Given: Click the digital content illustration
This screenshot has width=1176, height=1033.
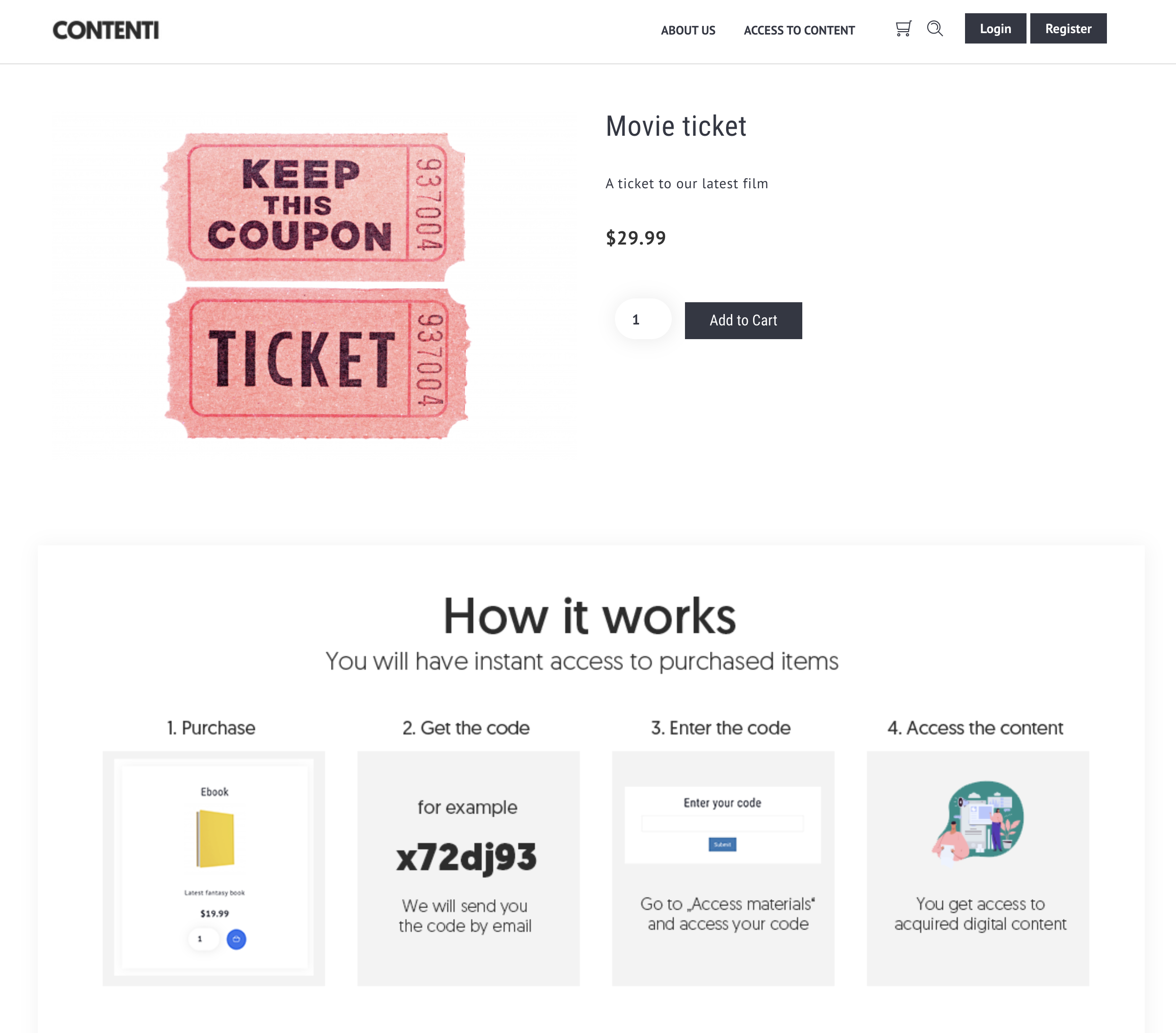Looking at the screenshot, I should click(x=978, y=821).
